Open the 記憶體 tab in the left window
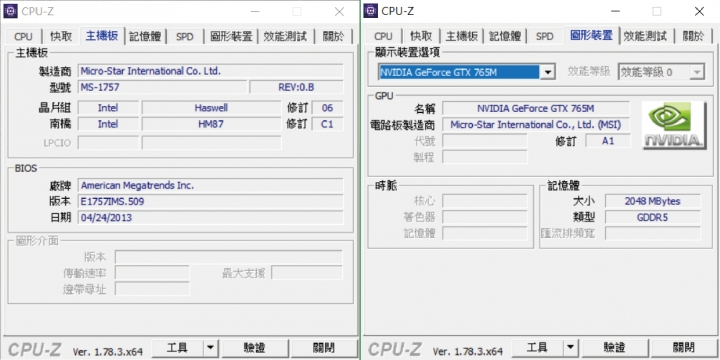Viewport: 720px width, 360px height. (x=145, y=36)
